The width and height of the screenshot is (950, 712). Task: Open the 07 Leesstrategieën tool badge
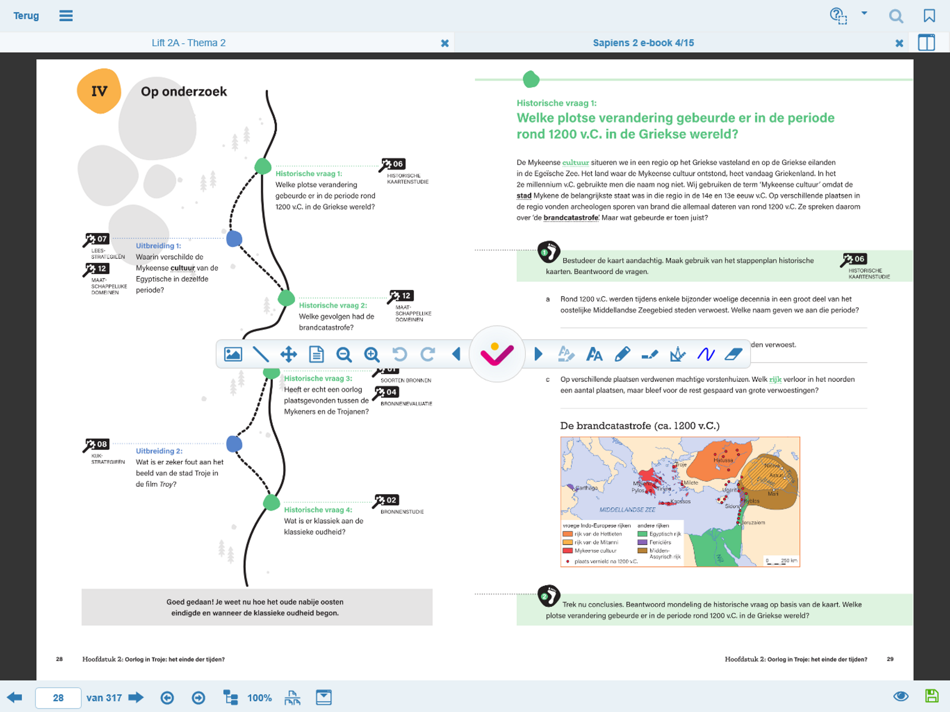96,239
